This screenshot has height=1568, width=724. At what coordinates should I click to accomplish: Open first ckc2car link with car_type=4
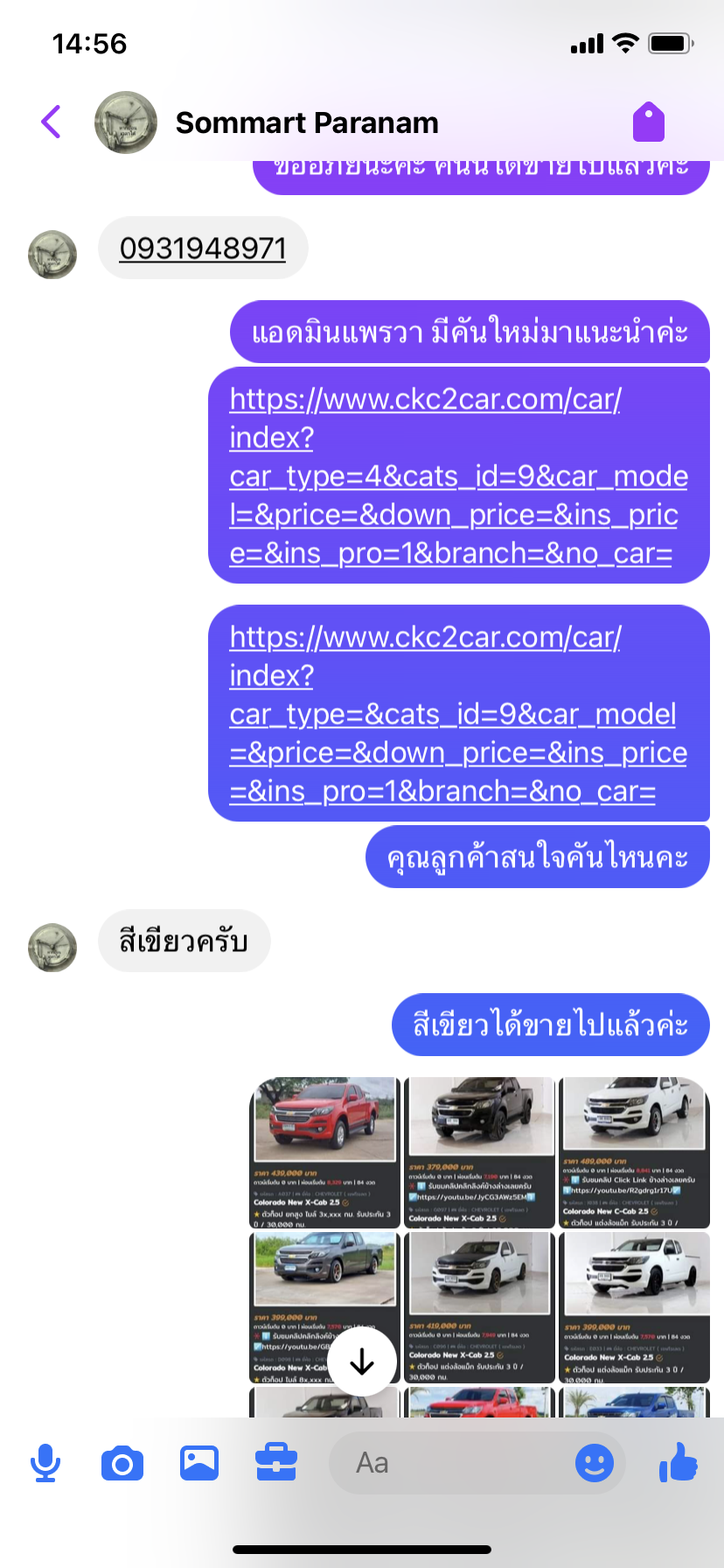(458, 476)
